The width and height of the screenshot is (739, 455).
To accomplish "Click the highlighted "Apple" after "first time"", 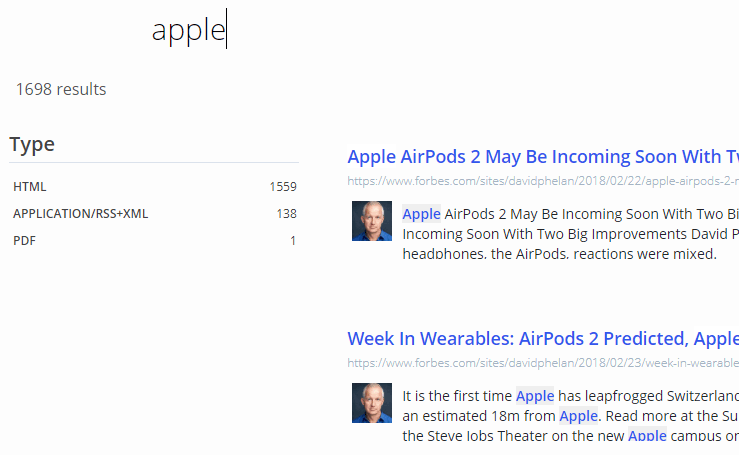I will pyautogui.click(x=535, y=396).
